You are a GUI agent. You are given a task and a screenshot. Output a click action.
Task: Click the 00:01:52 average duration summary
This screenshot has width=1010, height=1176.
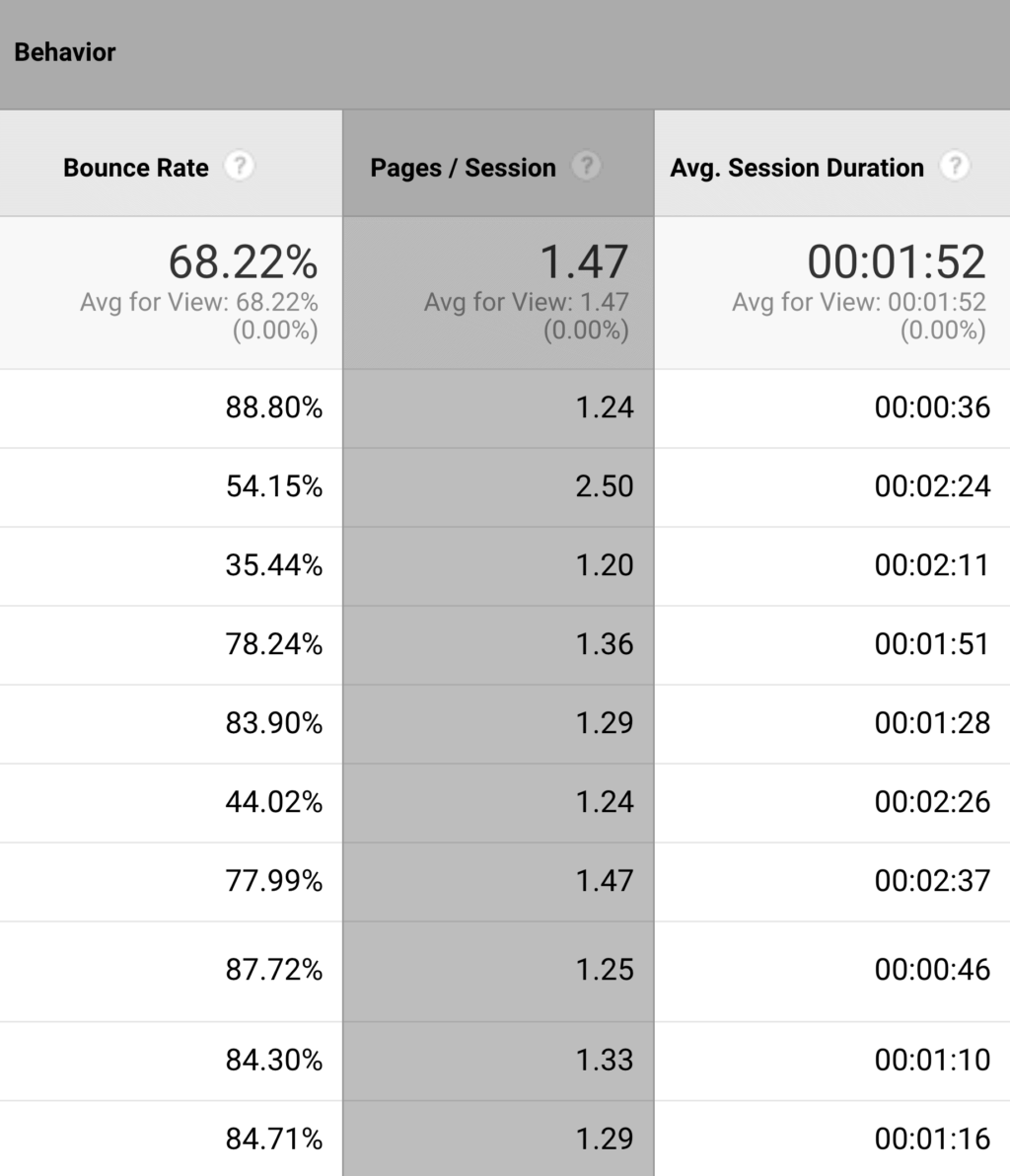click(897, 262)
